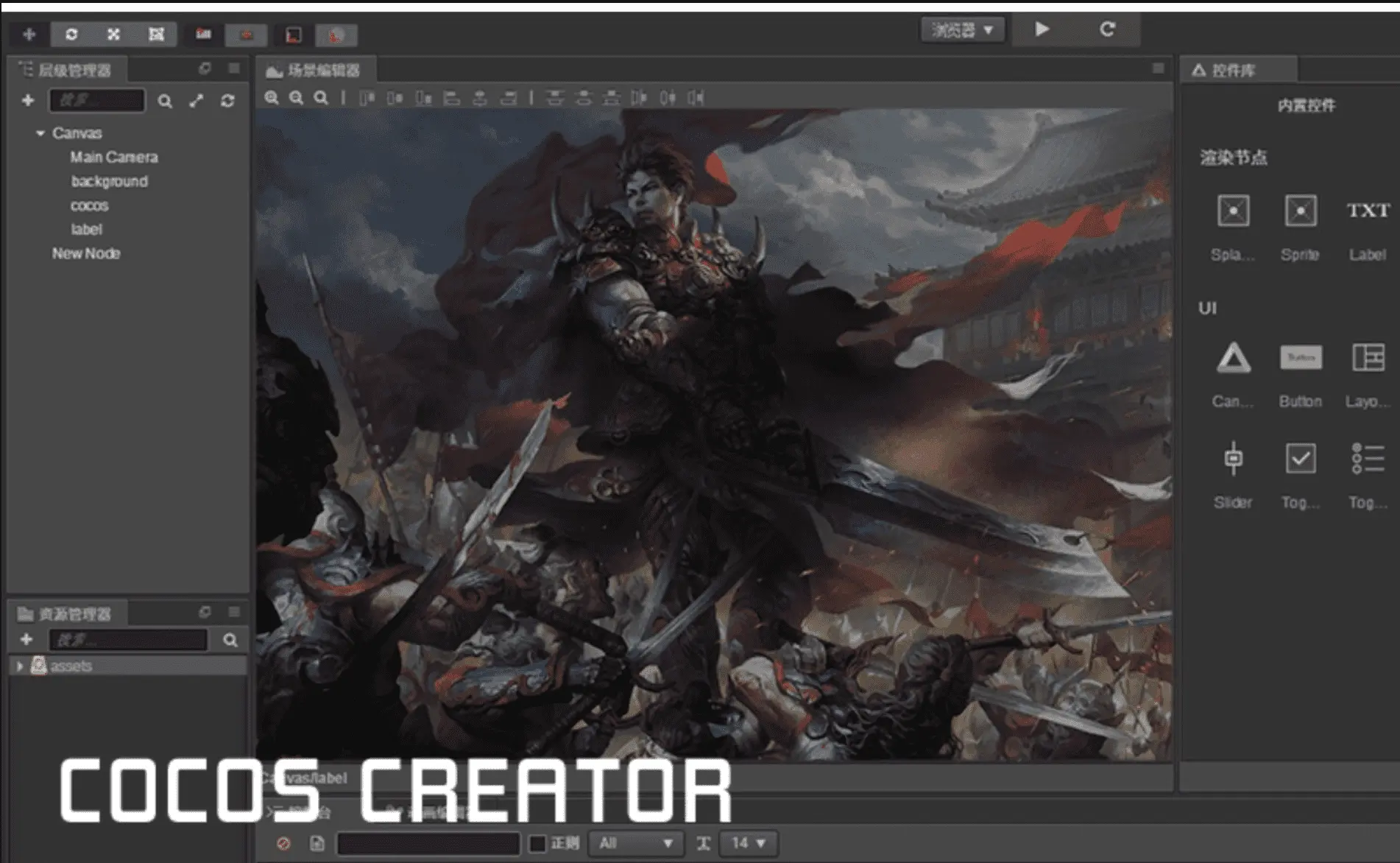This screenshot has width=1400, height=863.
Task: Select the TXT Label widget icon
Action: pyautogui.click(x=1368, y=211)
